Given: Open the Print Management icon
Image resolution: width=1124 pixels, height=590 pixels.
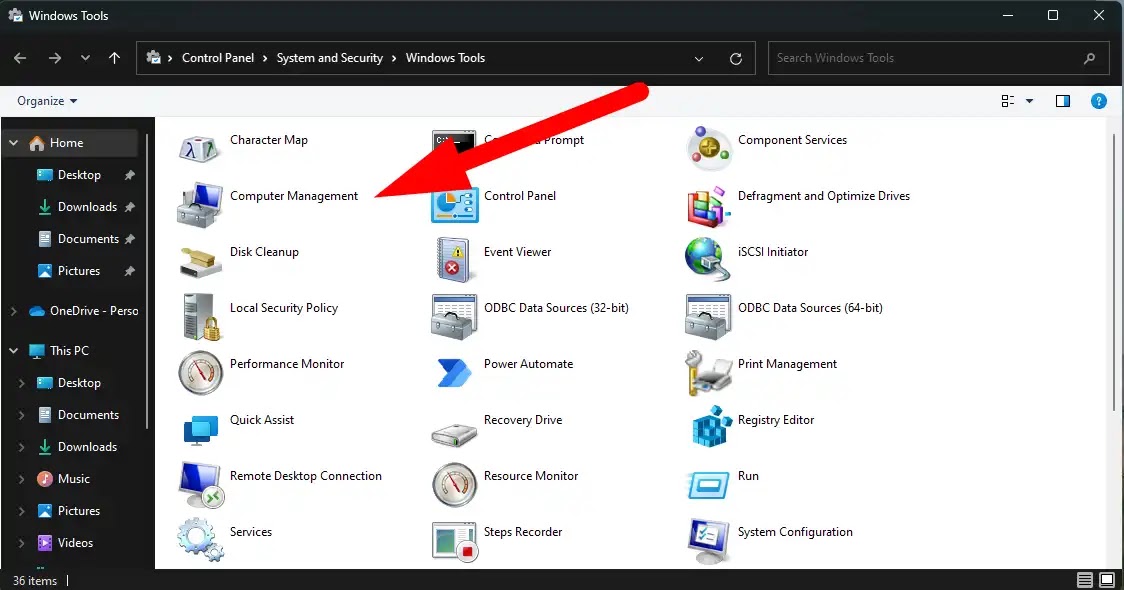Looking at the screenshot, I should [x=708, y=373].
